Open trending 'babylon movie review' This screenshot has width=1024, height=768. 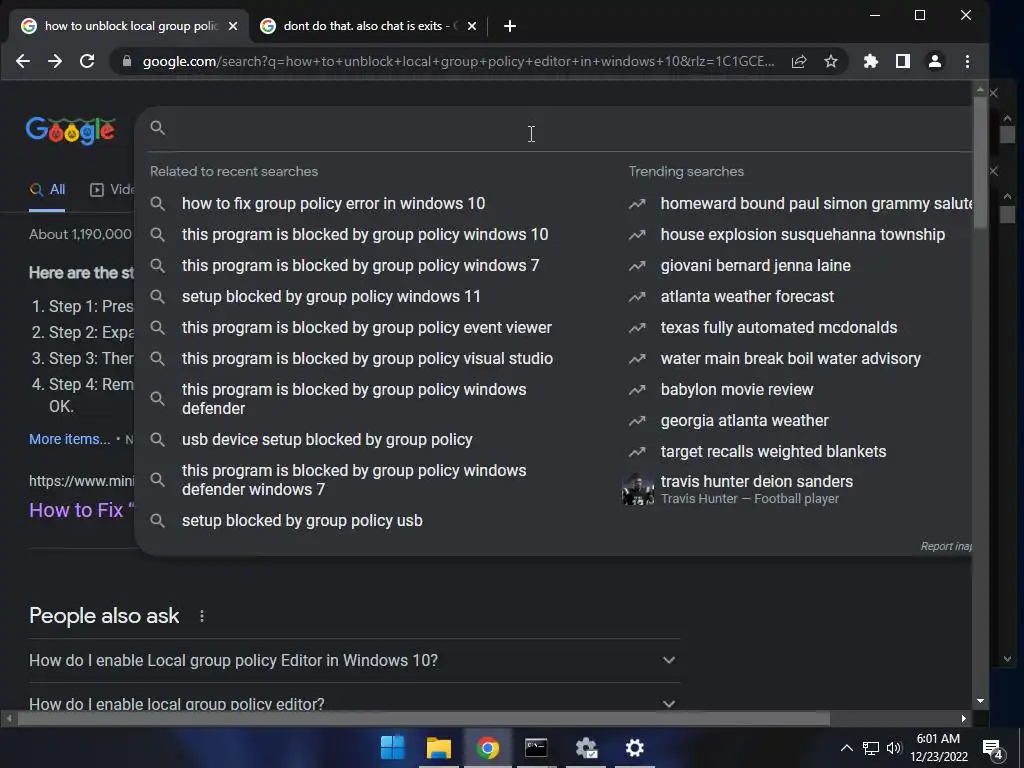pos(737,389)
